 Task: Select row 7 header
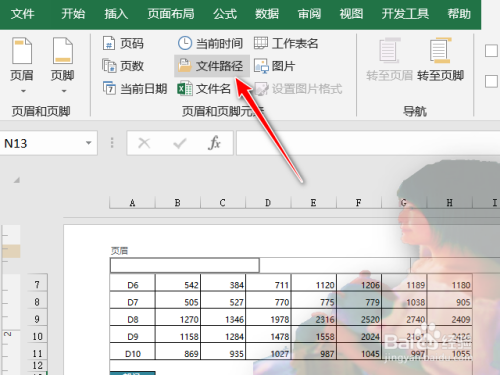37,284
